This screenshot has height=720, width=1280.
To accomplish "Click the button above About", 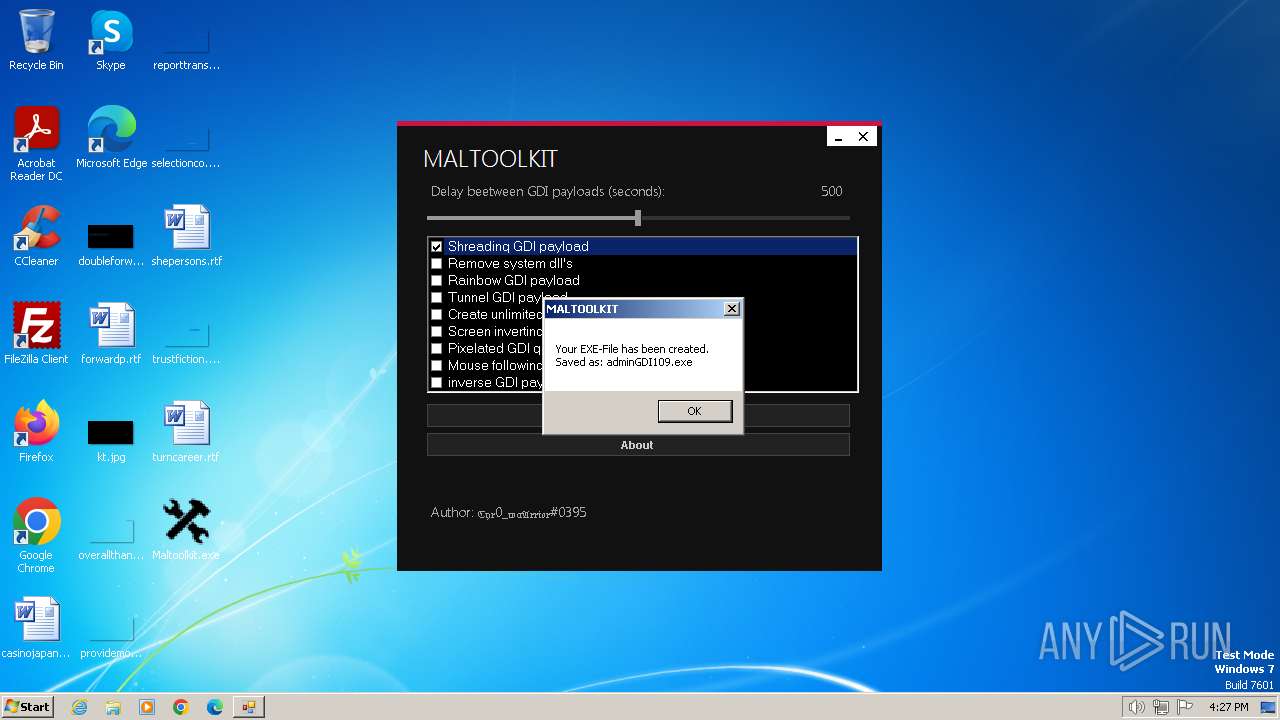I will [x=485, y=415].
